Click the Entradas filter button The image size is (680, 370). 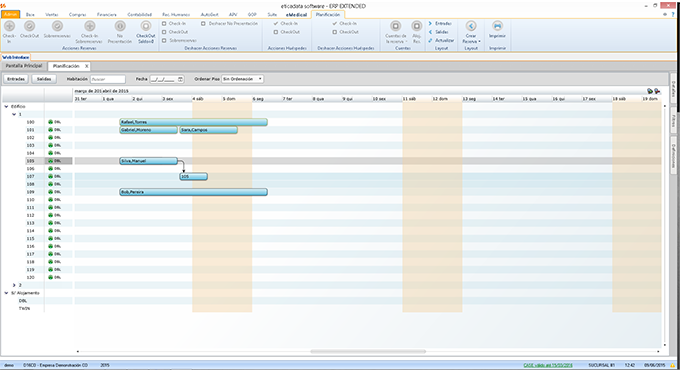coord(16,79)
